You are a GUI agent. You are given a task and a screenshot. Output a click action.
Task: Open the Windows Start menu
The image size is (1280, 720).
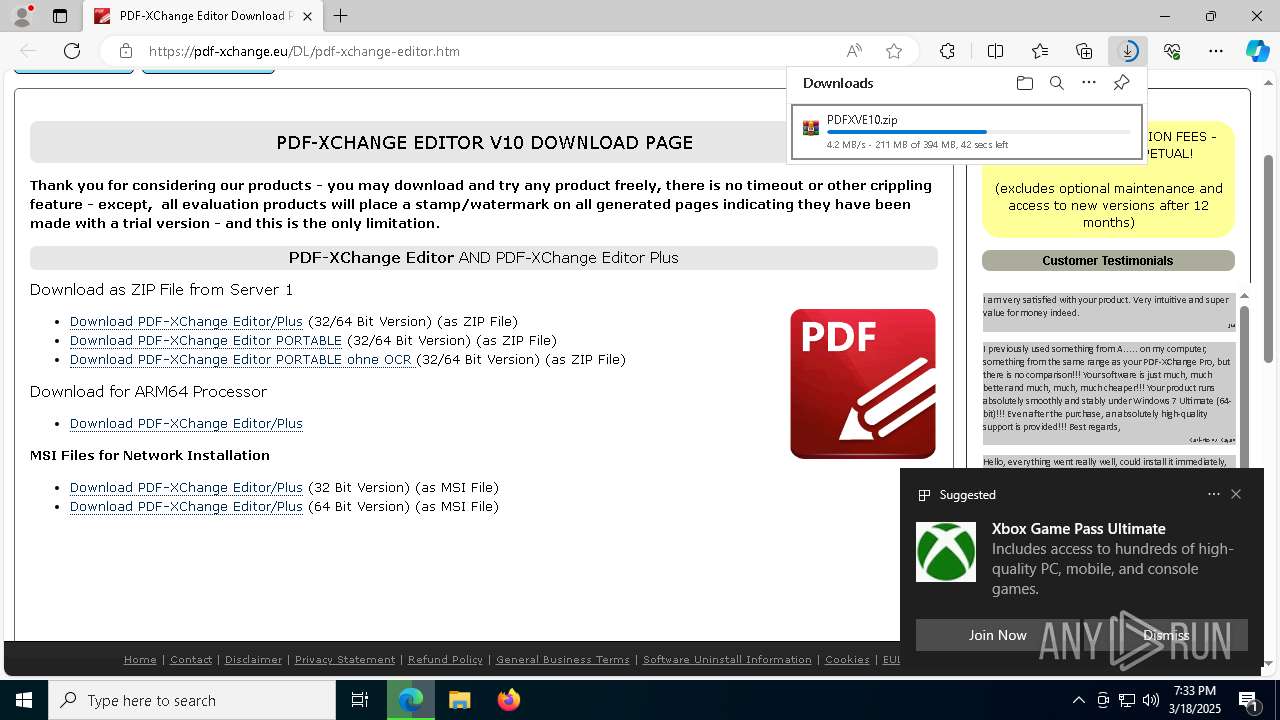click(24, 700)
